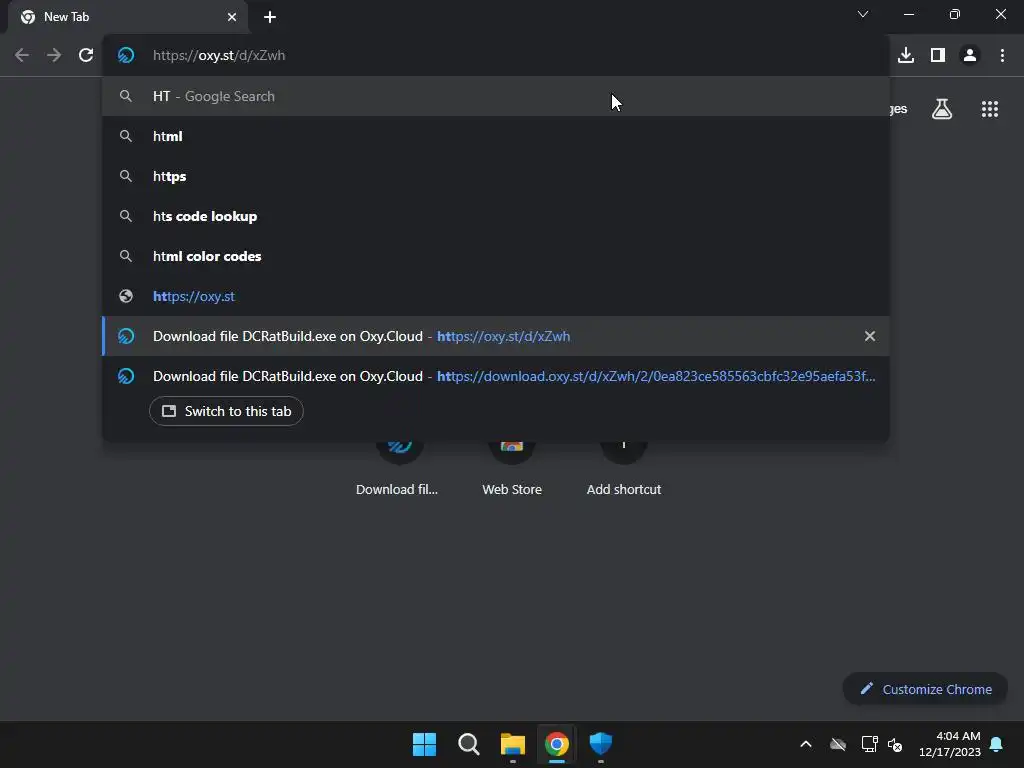Open the Windows Start menu
This screenshot has height=768, width=1024.
[x=424, y=744]
